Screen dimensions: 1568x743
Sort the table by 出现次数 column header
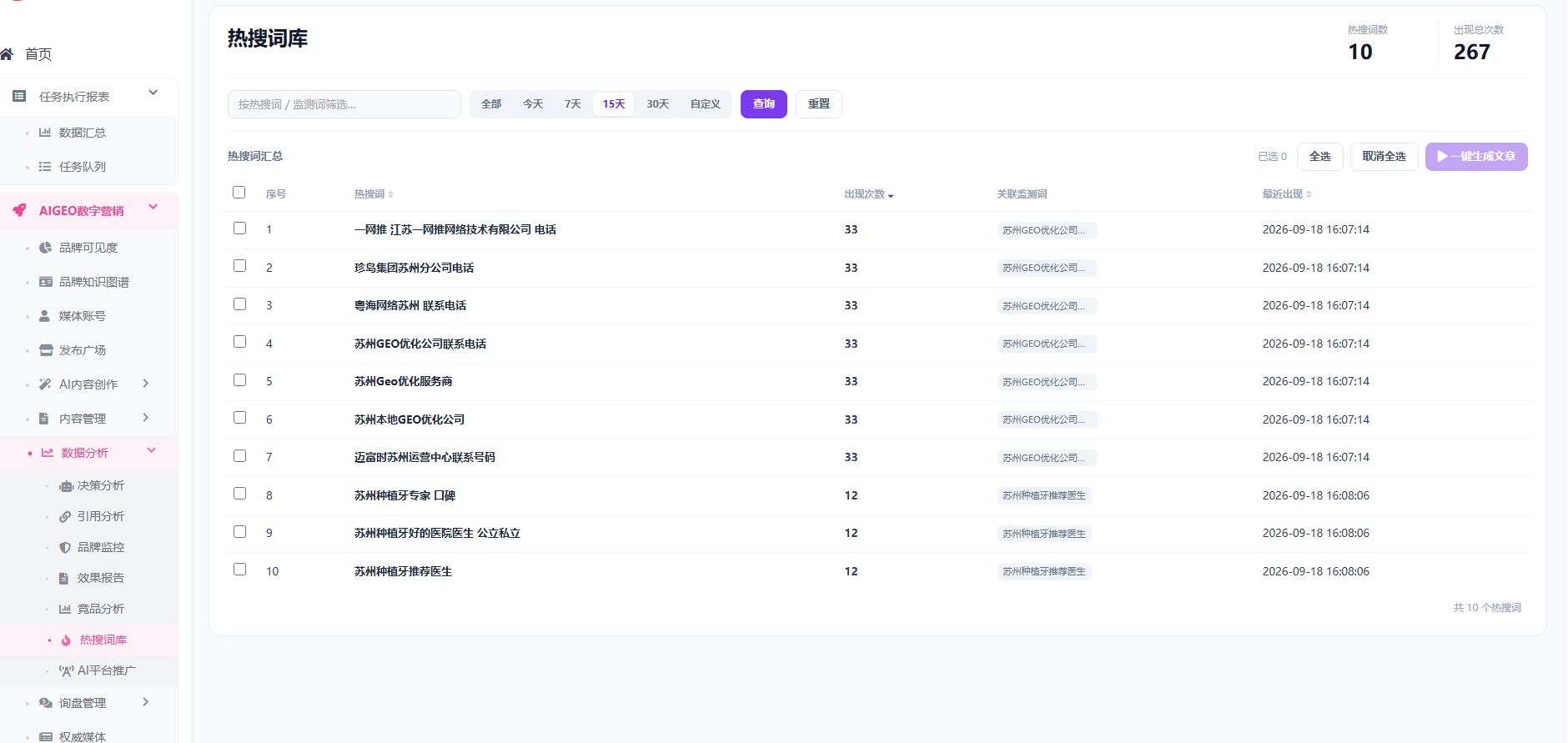coord(869,194)
